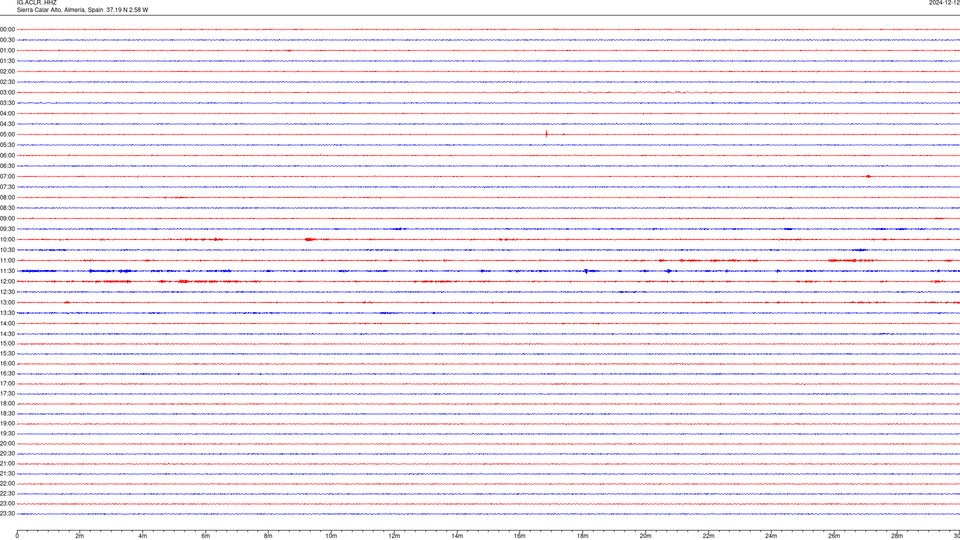This screenshot has width=960, height=540.
Task: Select the '00:00' trace time label
Action: pos(7,29)
